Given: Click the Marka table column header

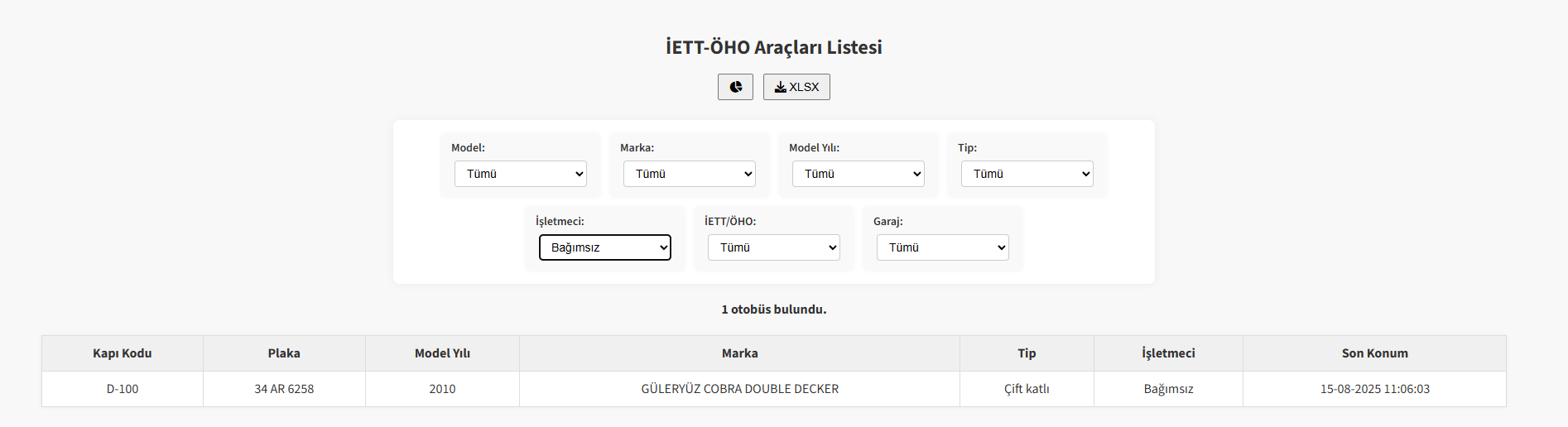Looking at the screenshot, I should pos(739,353).
